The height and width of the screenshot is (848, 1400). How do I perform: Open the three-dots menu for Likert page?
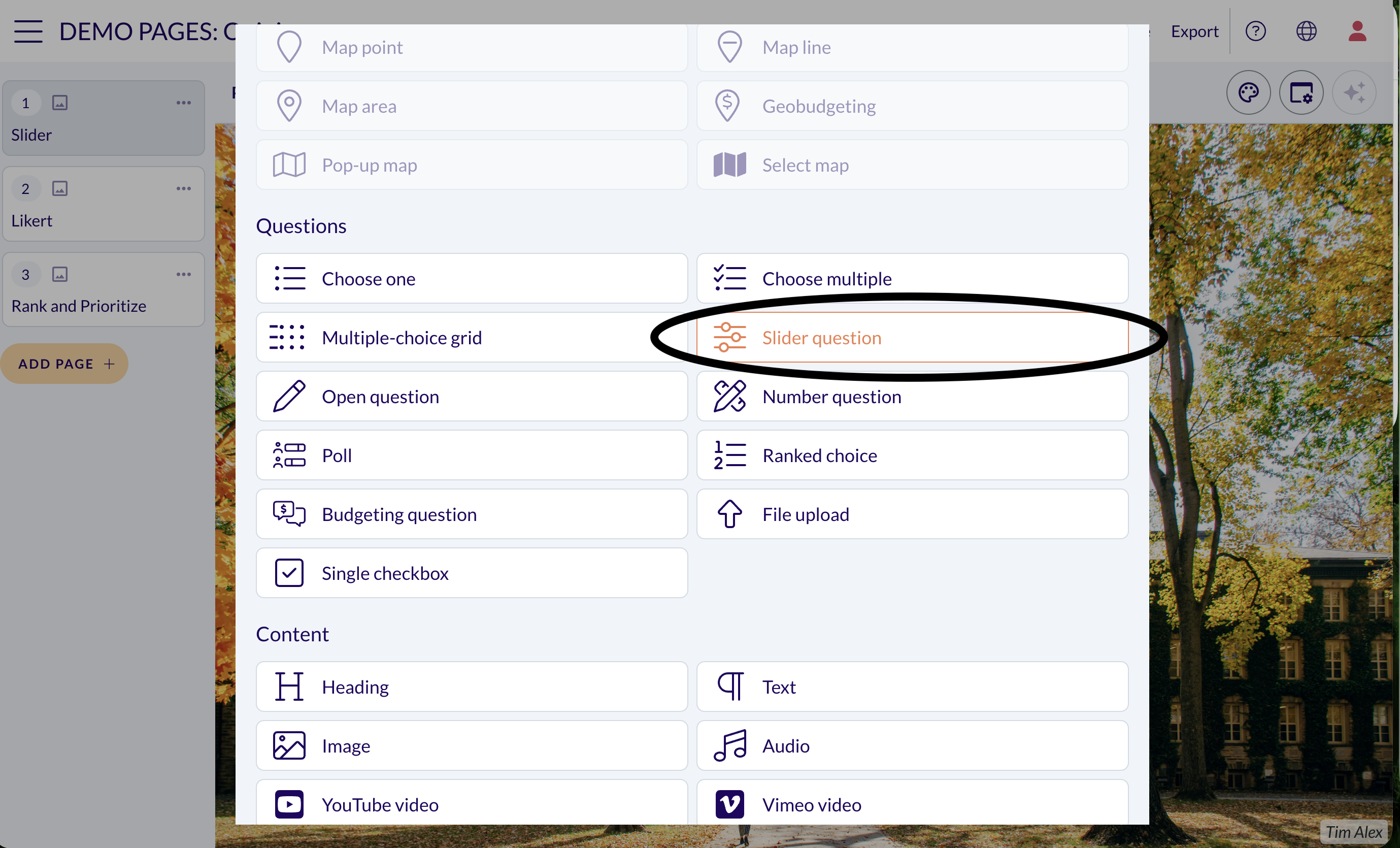click(x=184, y=189)
